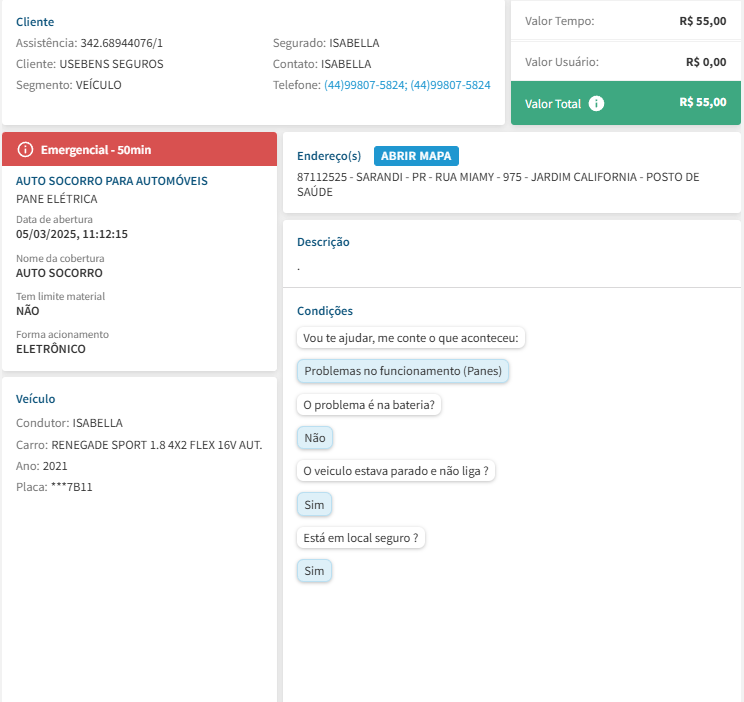Click the second telephone number link
Image resolution: width=744 pixels, height=702 pixels.
(450, 86)
